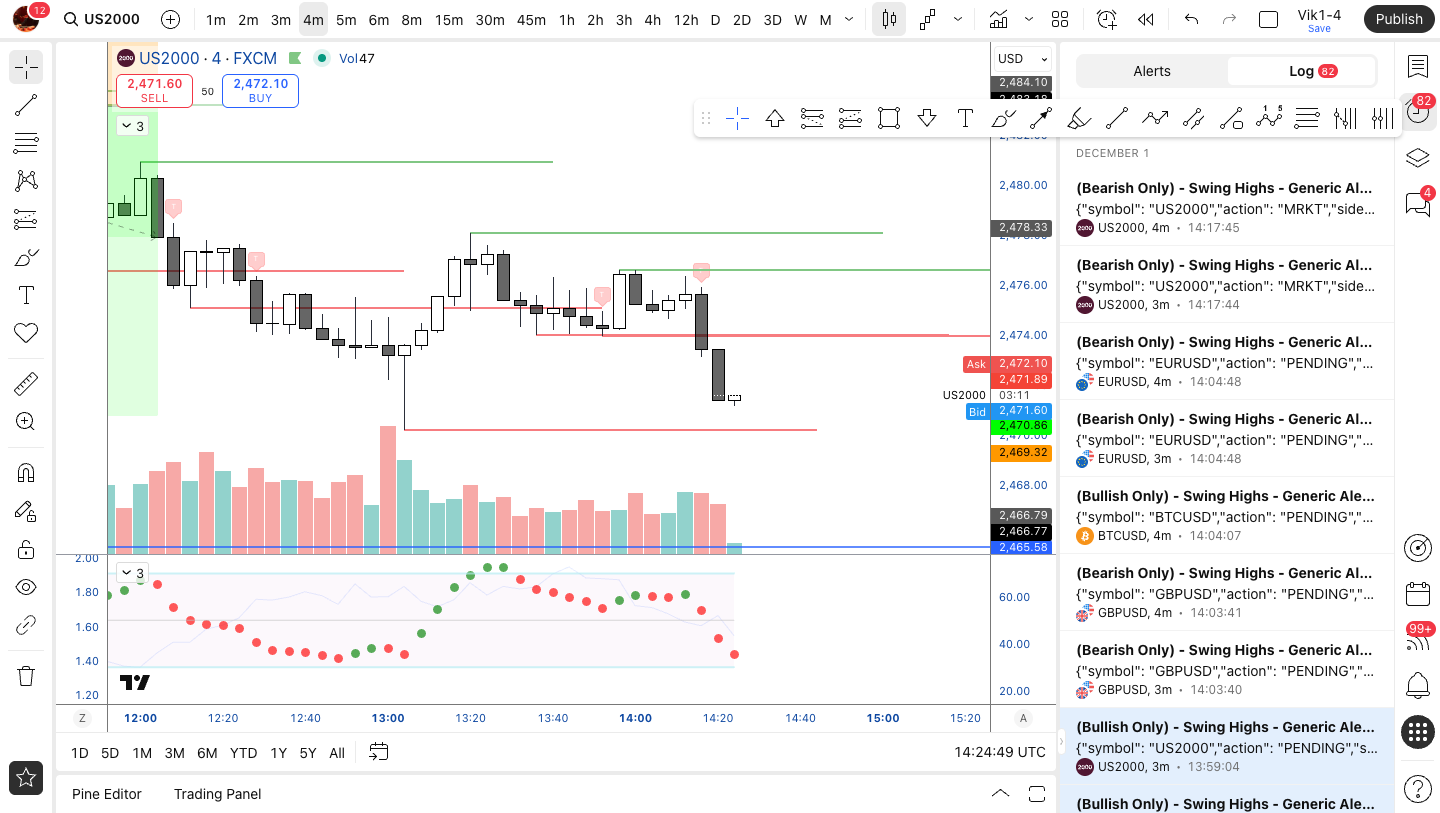Select the ruler measure tool
The width and height of the screenshot is (1440, 813).
26,384
